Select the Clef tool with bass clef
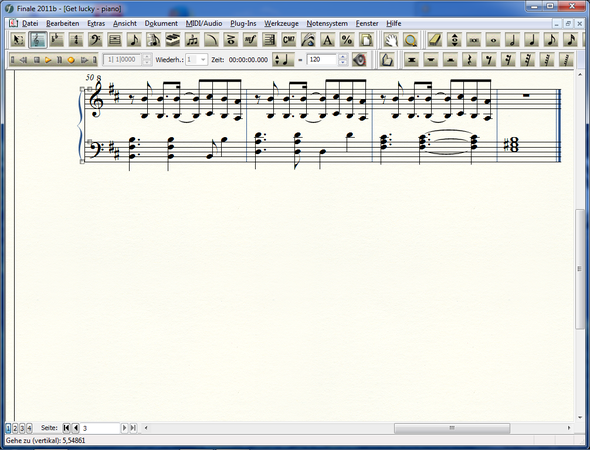 96,40
